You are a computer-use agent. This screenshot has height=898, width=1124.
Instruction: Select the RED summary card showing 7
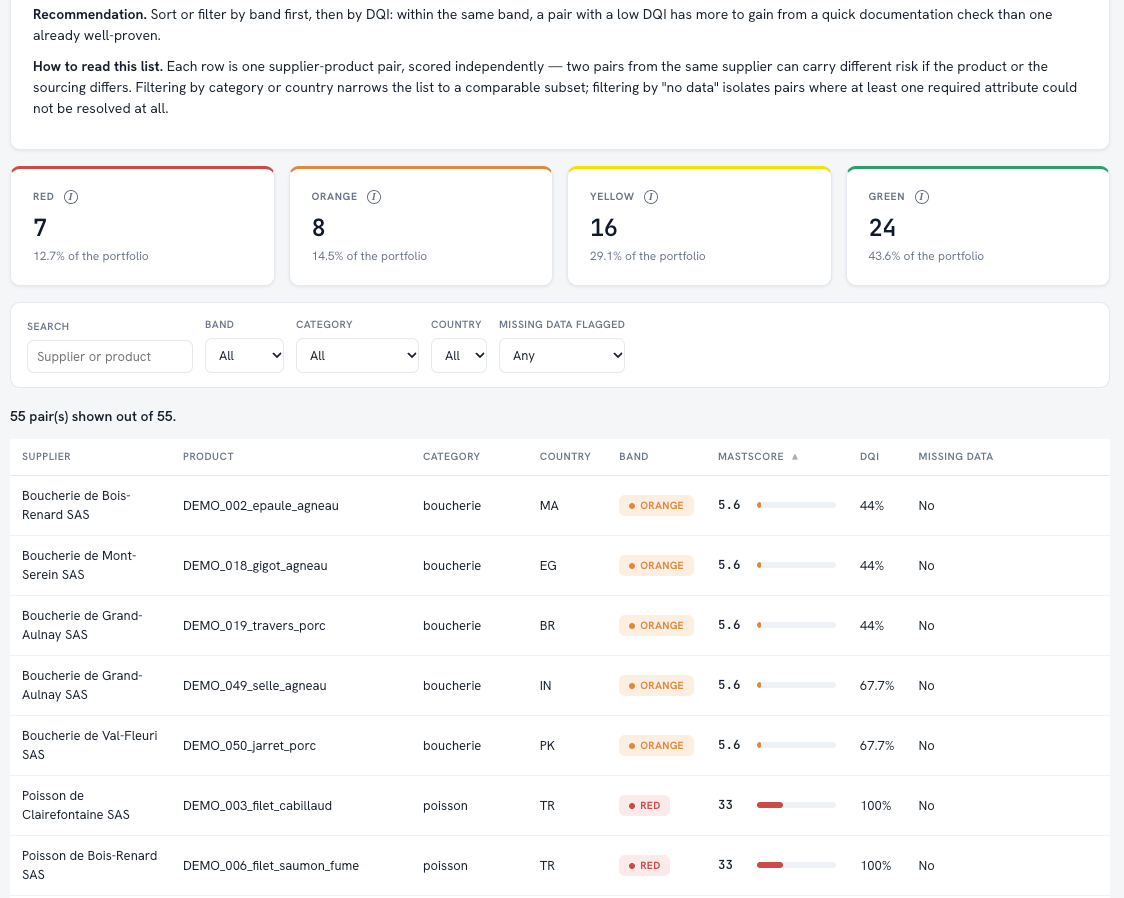coord(143,226)
